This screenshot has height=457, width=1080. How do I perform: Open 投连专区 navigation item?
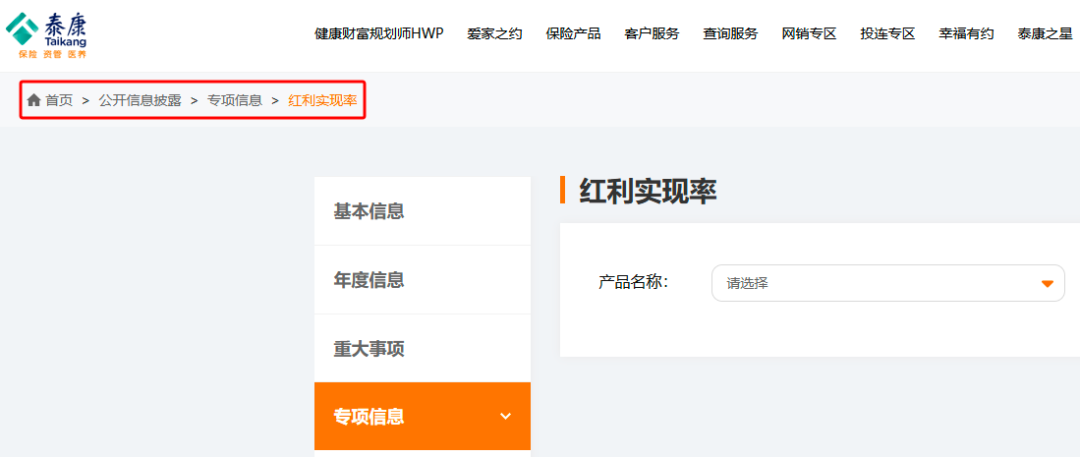click(x=887, y=34)
